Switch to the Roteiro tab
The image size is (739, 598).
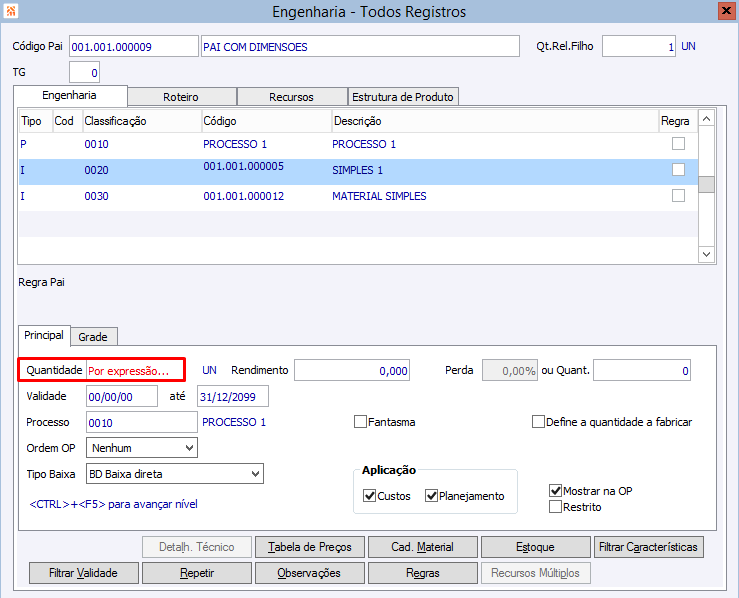click(181, 97)
